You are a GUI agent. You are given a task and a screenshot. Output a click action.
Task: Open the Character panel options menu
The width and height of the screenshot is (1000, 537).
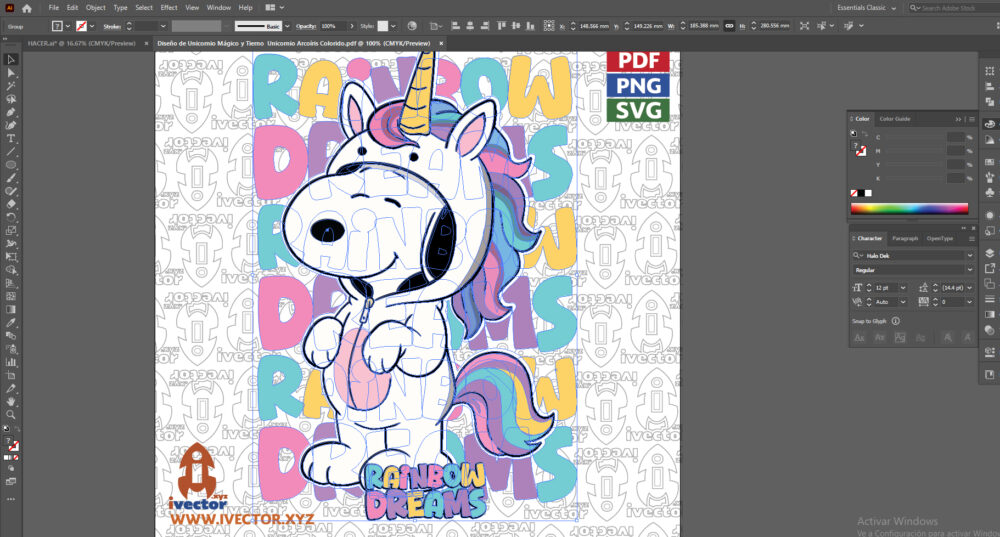(971, 239)
